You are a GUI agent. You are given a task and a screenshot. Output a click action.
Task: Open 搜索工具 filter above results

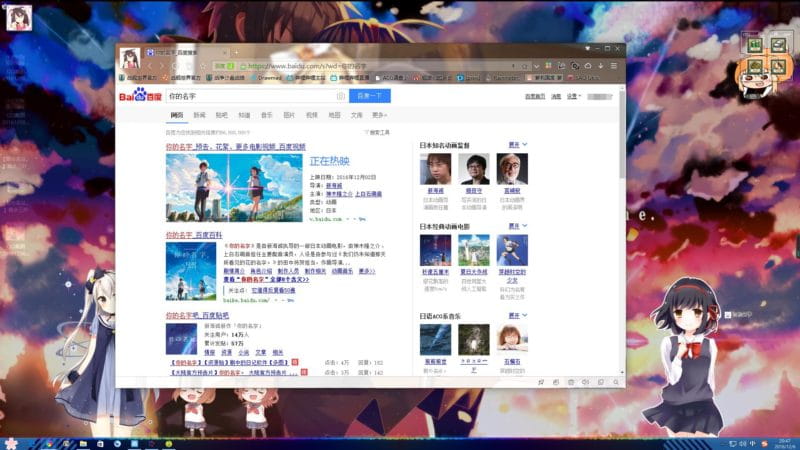pos(377,133)
